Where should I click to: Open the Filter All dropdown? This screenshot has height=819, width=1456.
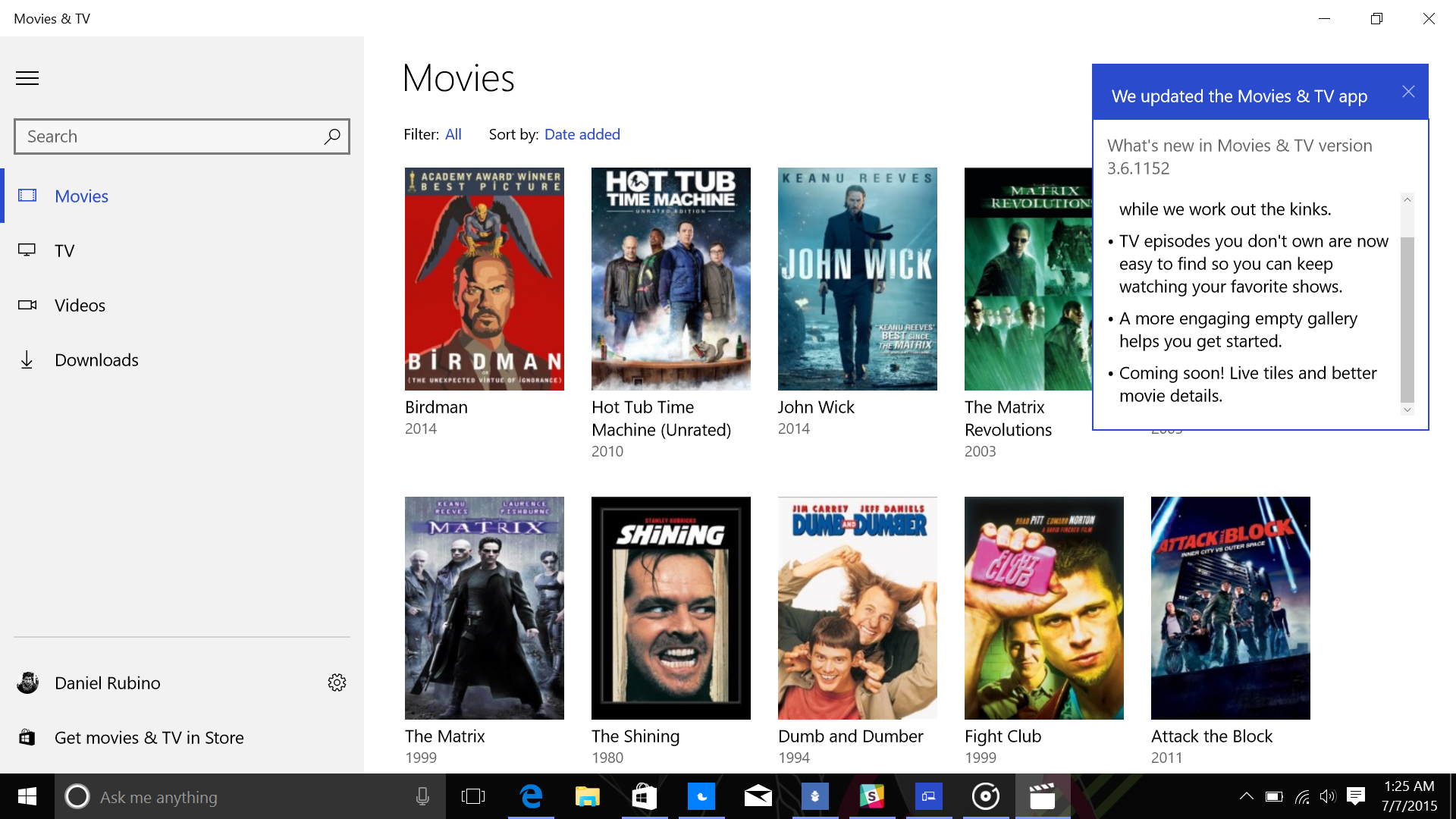click(453, 134)
